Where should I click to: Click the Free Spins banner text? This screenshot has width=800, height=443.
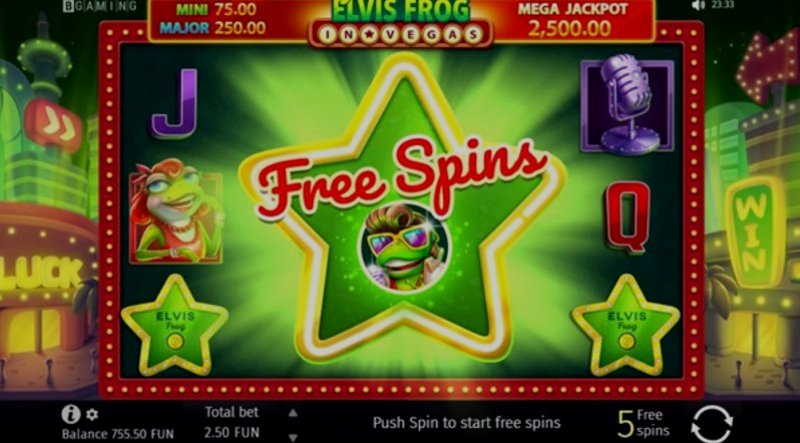tap(403, 177)
